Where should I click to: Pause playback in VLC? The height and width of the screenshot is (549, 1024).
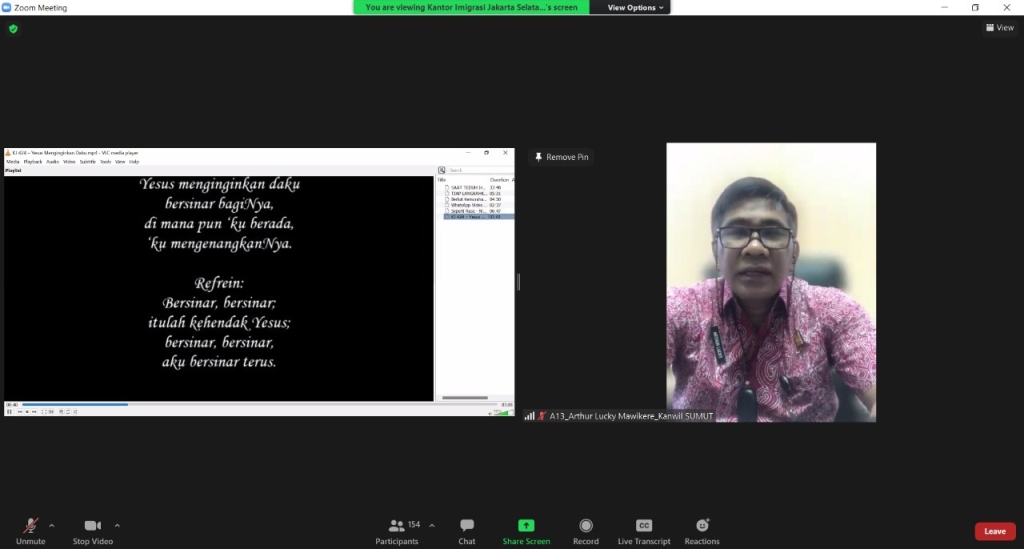[x=9, y=412]
